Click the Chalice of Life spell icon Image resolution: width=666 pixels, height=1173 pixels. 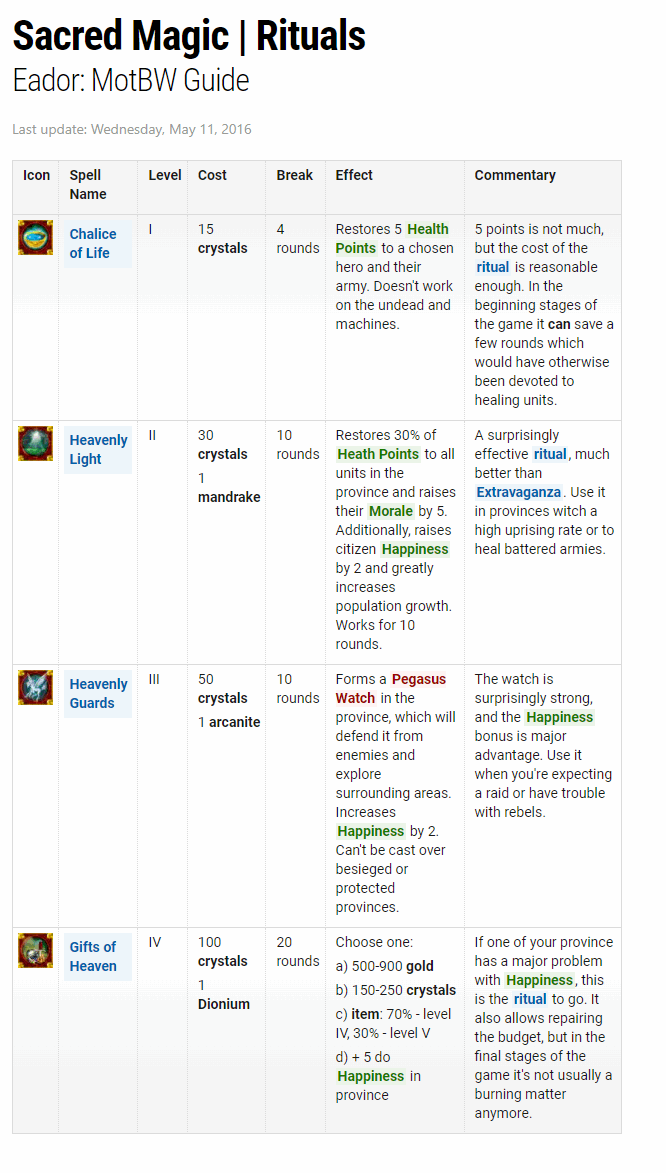(x=35, y=238)
